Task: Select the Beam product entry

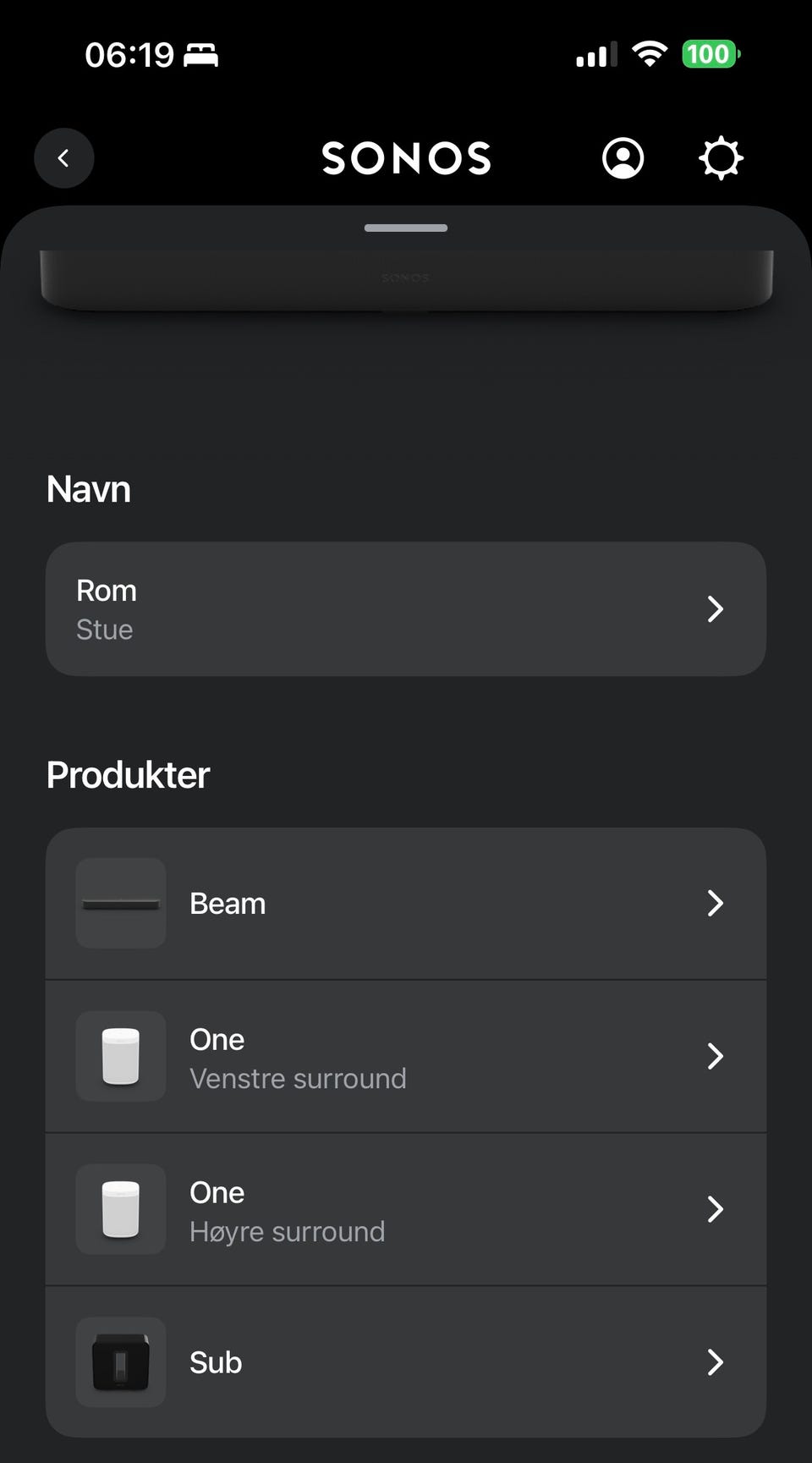Action: pyautogui.click(x=406, y=904)
